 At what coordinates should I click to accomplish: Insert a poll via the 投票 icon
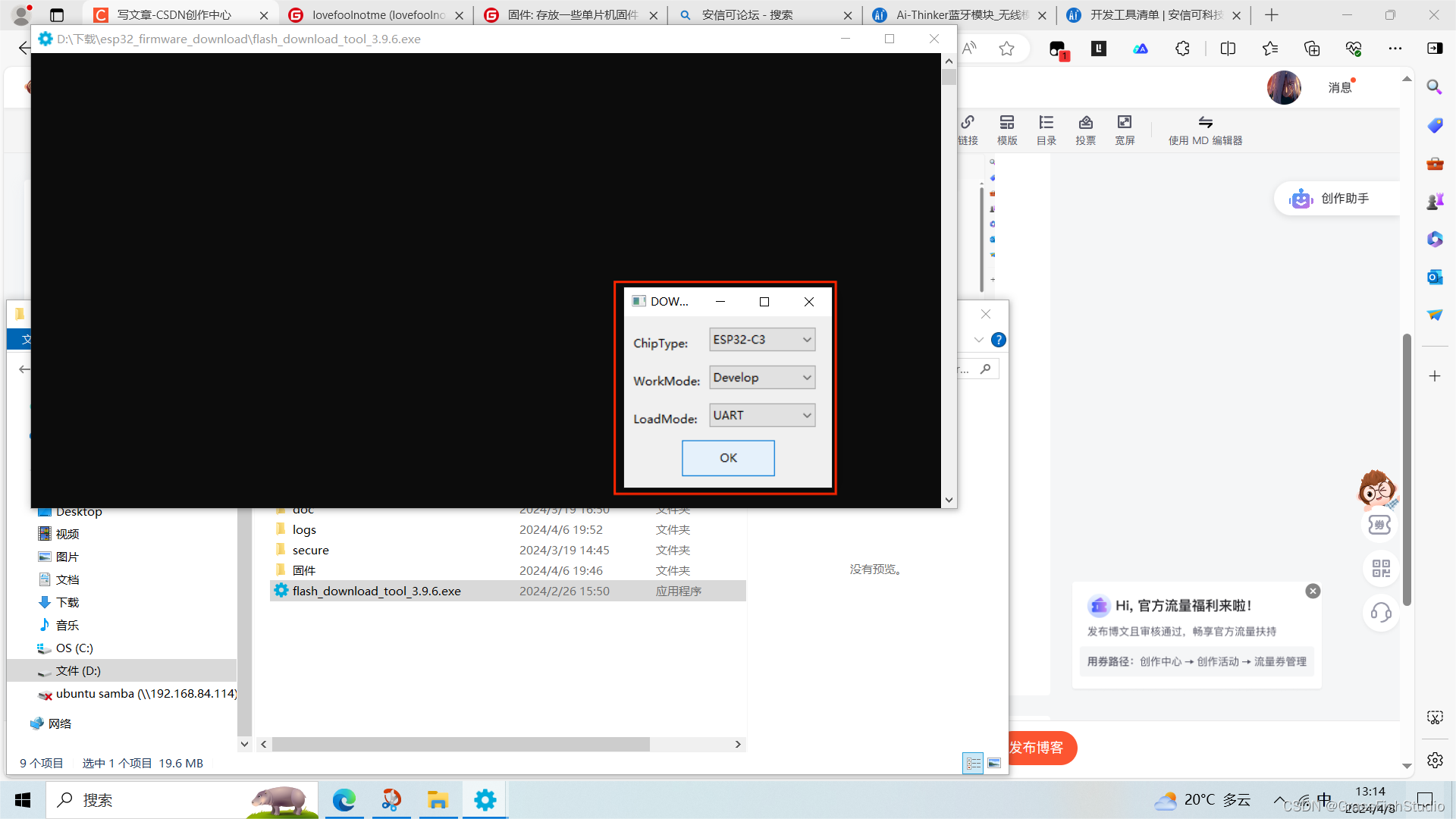(1085, 129)
